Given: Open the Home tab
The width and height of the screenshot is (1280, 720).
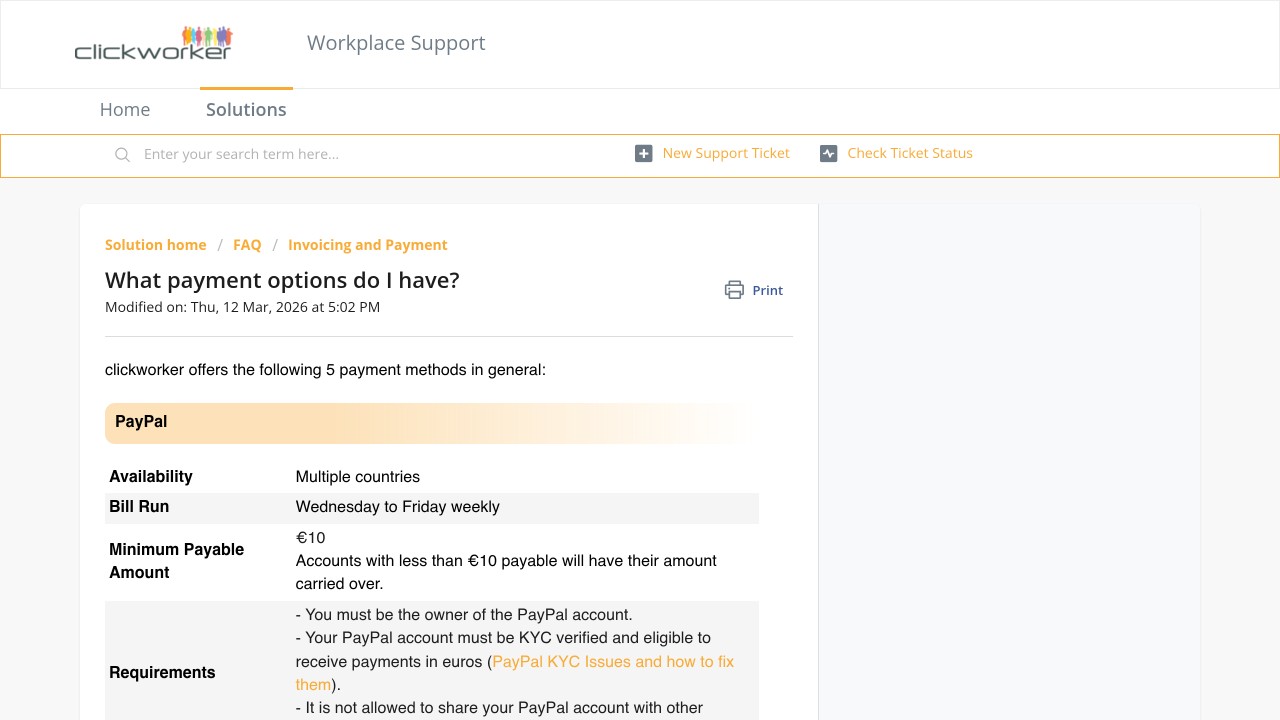Looking at the screenshot, I should coord(125,110).
